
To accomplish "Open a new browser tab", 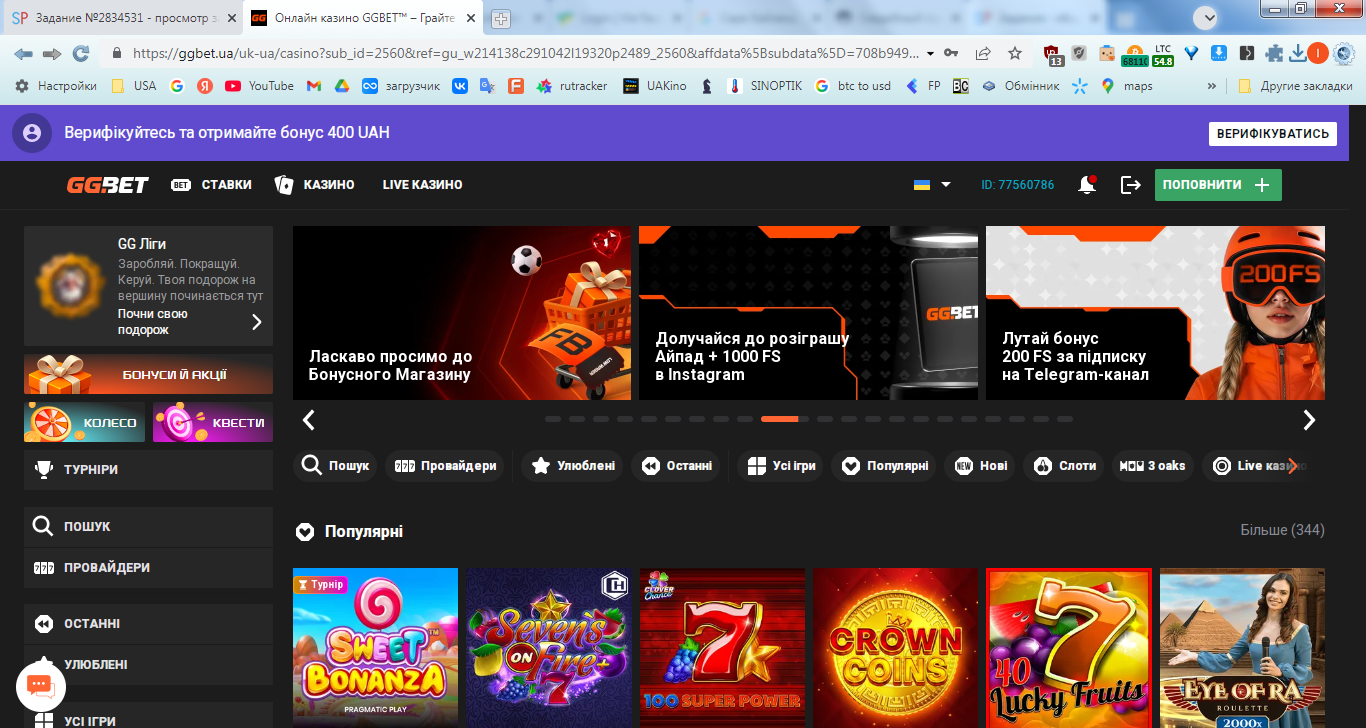I will click(x=500, y=18).
